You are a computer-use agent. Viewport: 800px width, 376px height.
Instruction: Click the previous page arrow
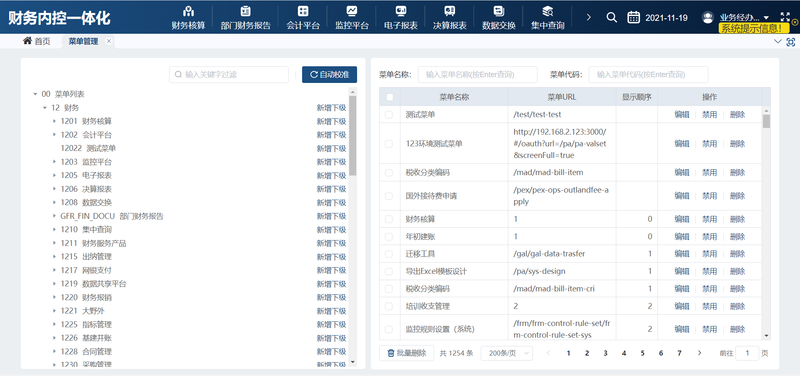(548, 353)
